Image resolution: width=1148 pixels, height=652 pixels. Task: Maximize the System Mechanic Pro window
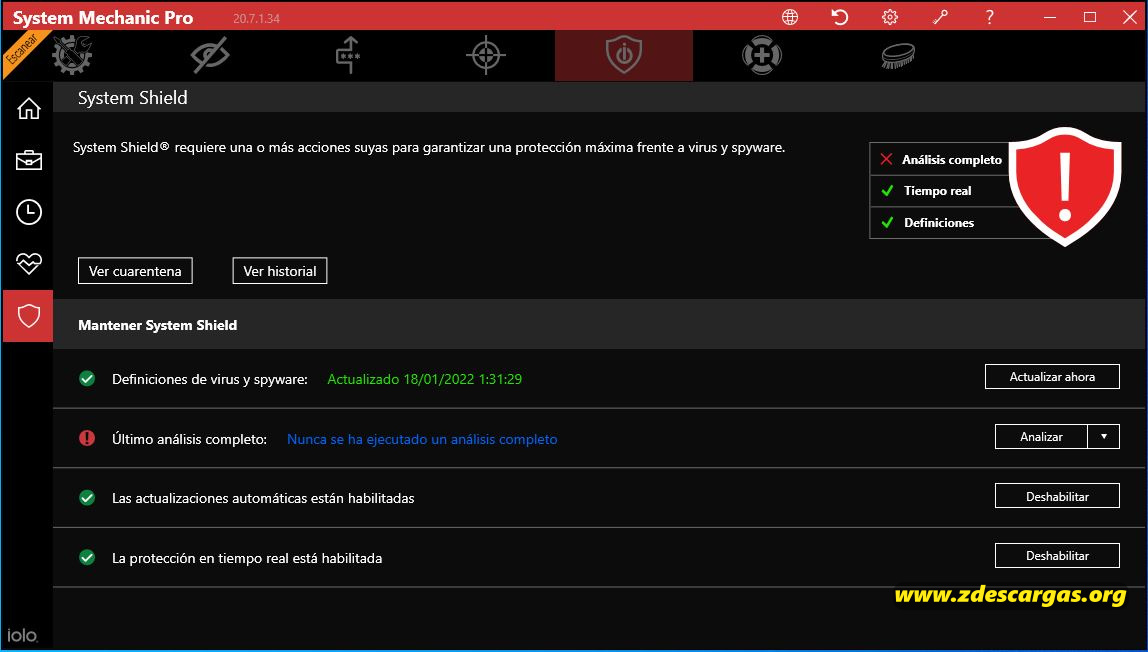coord(1089,17)
